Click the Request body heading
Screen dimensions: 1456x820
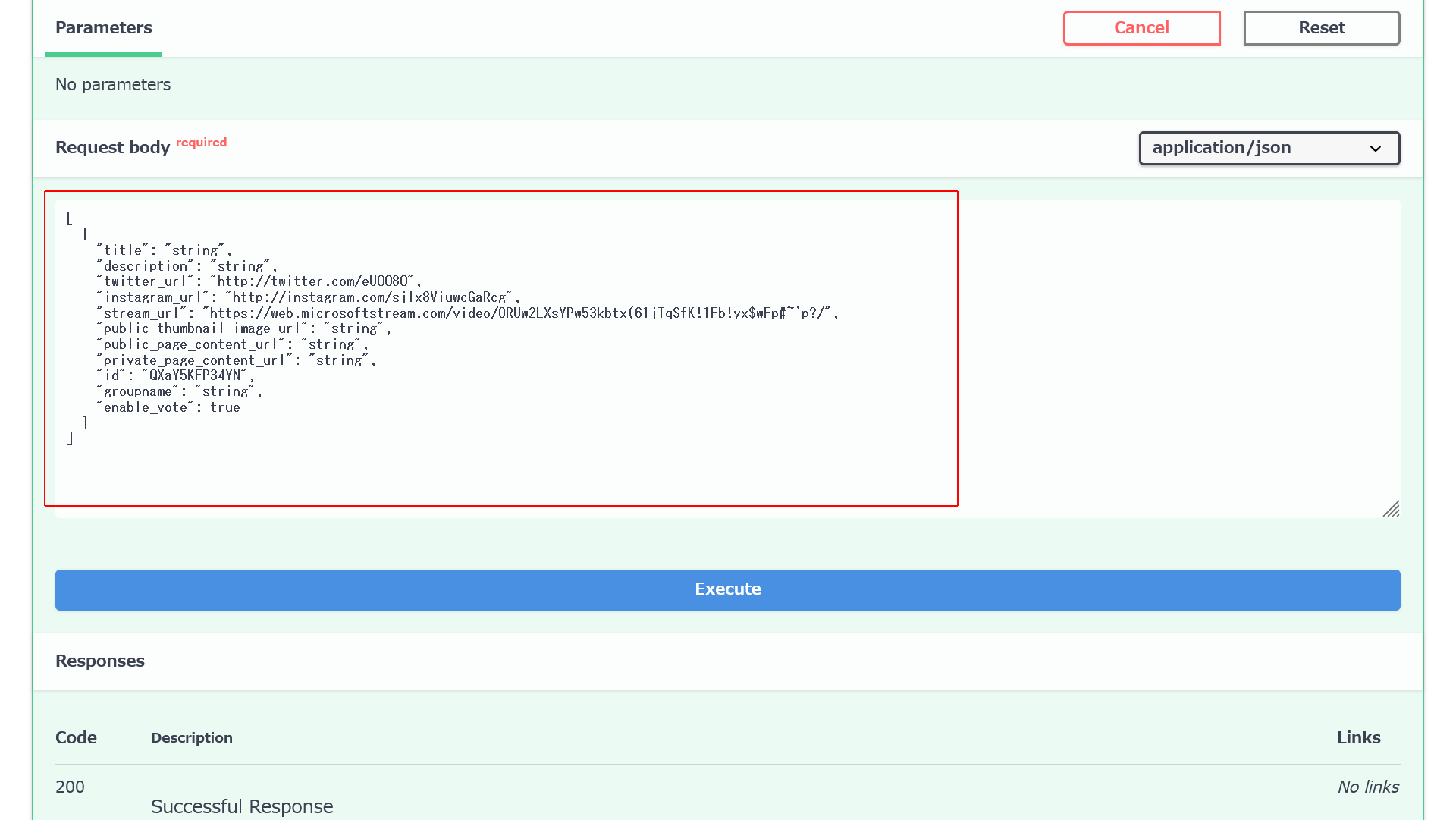coord(112,148)
